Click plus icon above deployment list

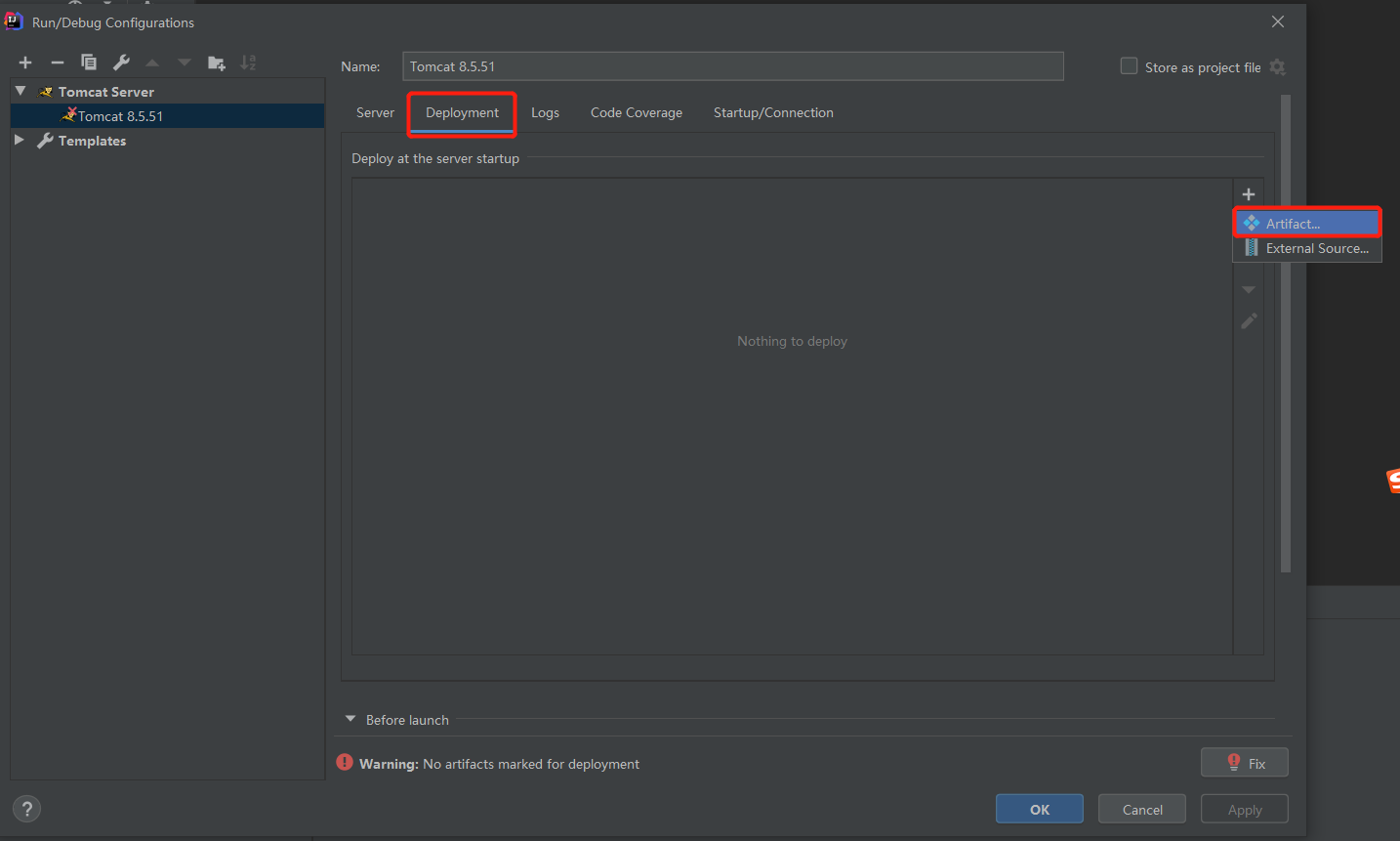(x=1249, y=194)
